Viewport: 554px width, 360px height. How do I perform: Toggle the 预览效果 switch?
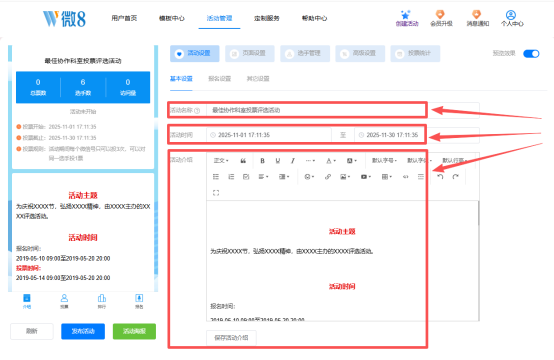(x=531, y=54)
